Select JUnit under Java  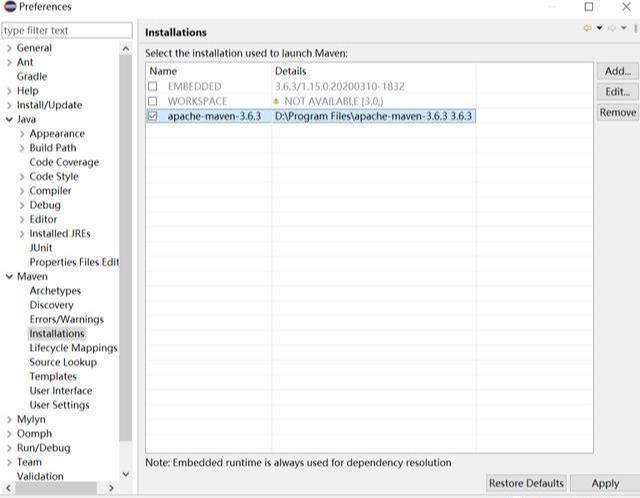(41, 248)
